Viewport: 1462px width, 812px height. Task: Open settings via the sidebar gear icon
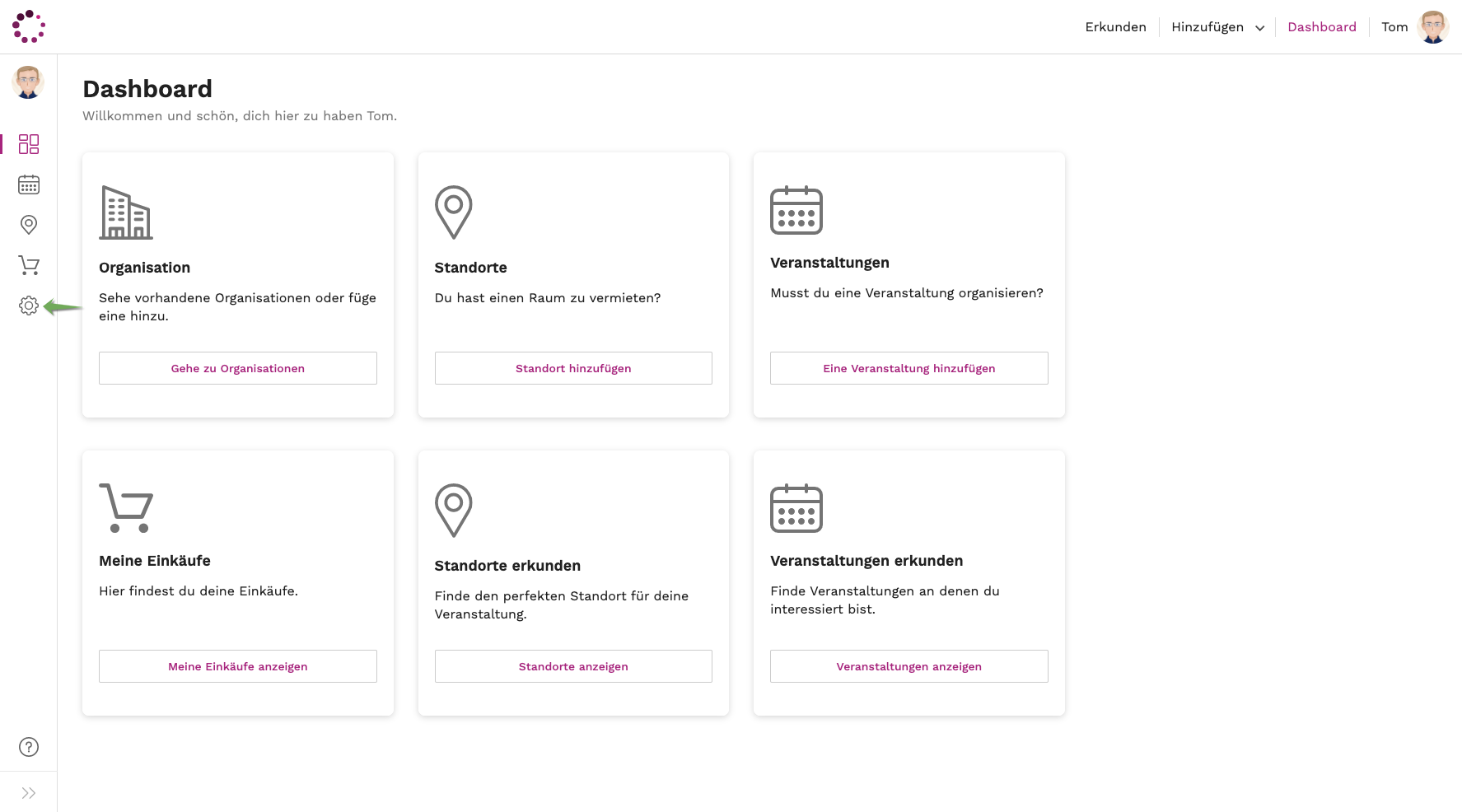tap(29, 306)
